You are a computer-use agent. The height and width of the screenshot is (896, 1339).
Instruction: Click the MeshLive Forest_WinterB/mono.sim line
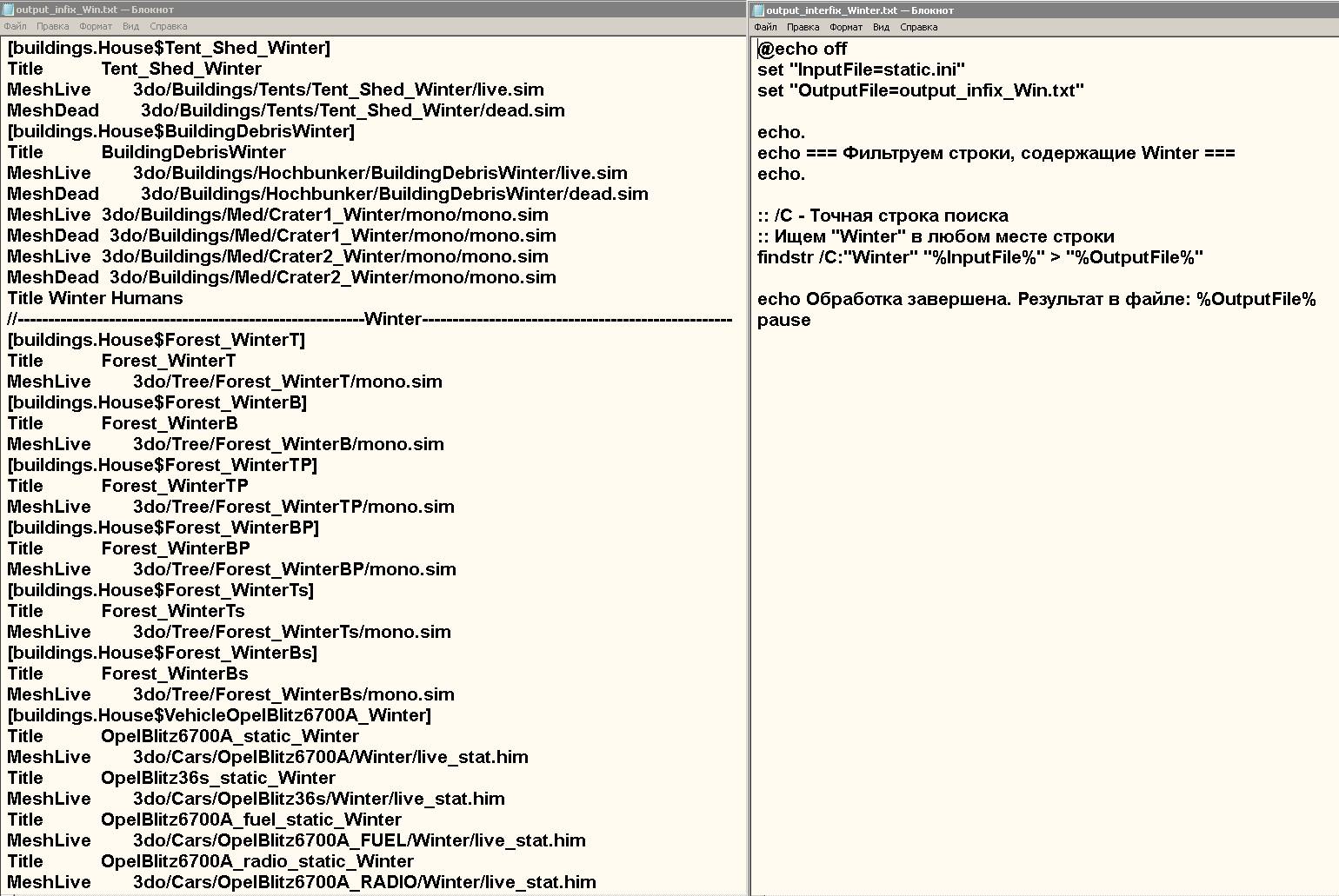(225, 444)
